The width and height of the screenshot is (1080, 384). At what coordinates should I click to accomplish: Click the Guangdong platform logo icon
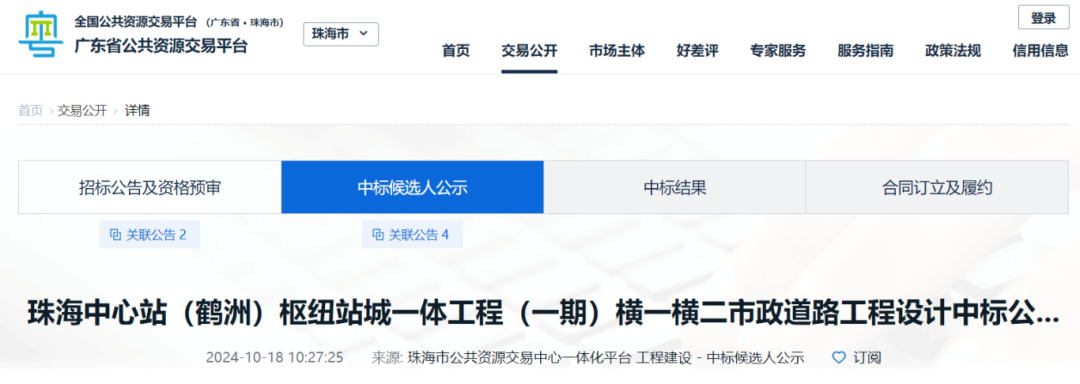[x=41, y=35]
